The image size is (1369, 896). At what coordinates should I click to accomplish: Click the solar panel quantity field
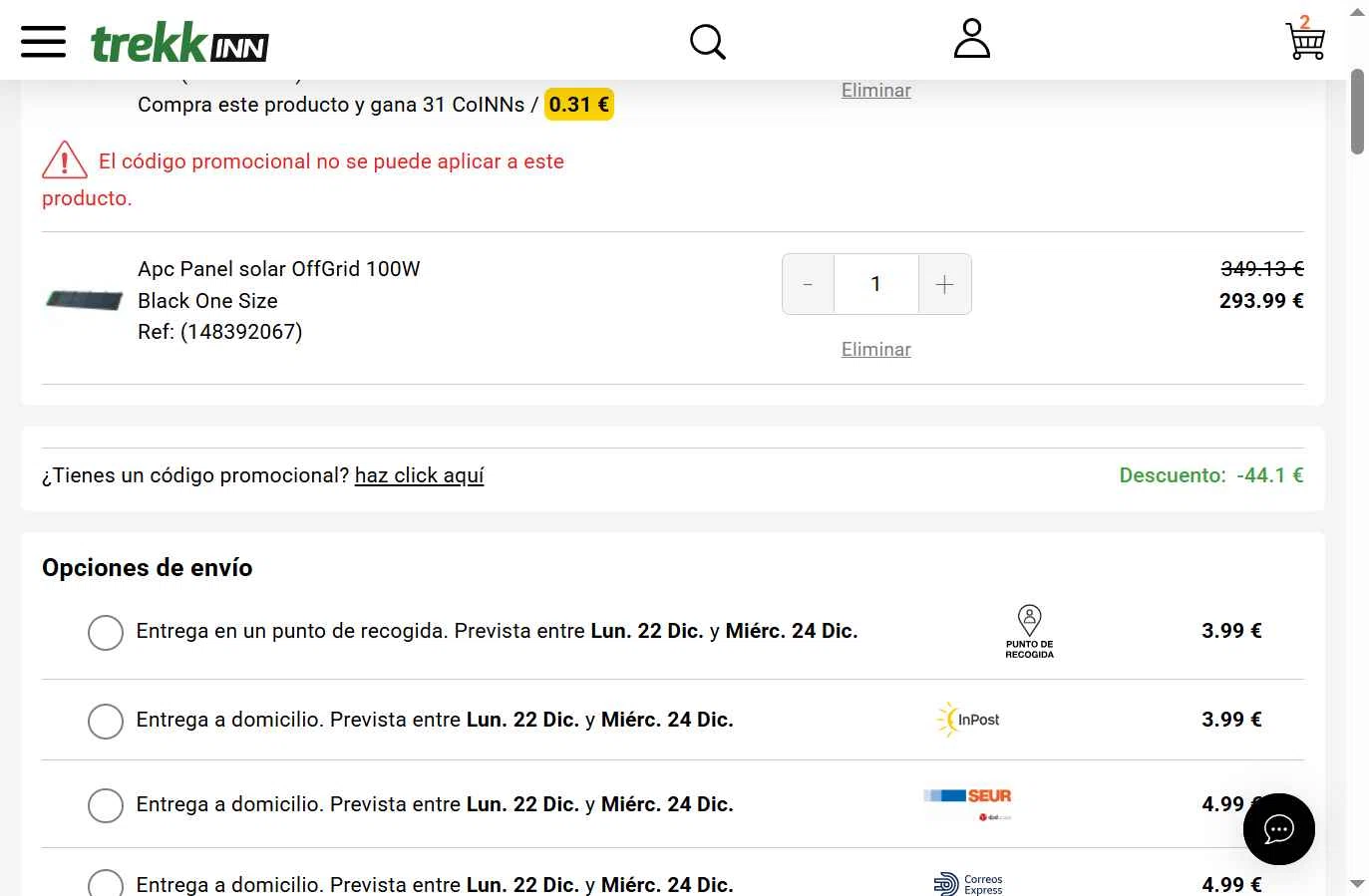(875, 285)
